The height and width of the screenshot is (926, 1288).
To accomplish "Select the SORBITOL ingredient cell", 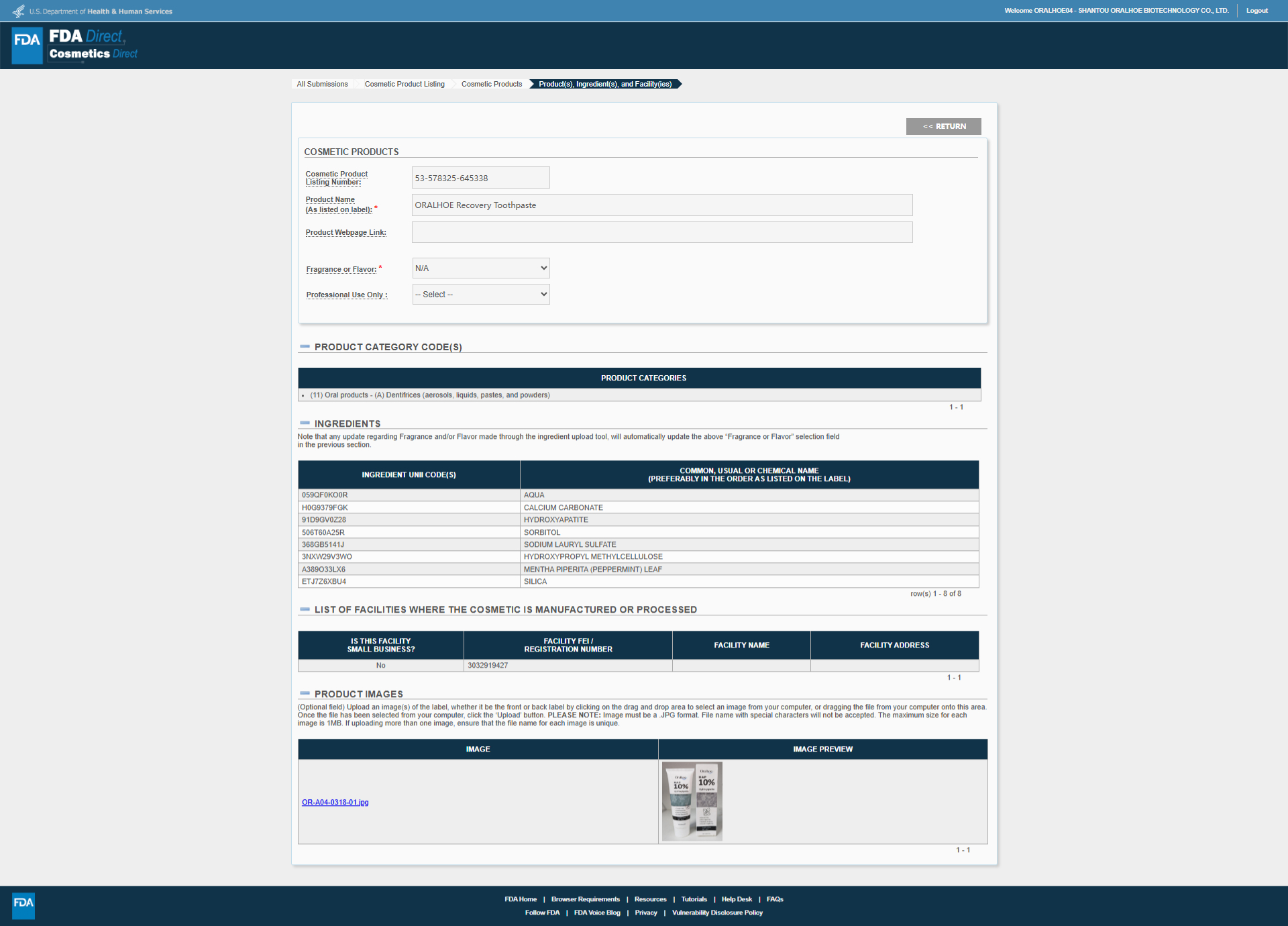I will tap(749, 533).
